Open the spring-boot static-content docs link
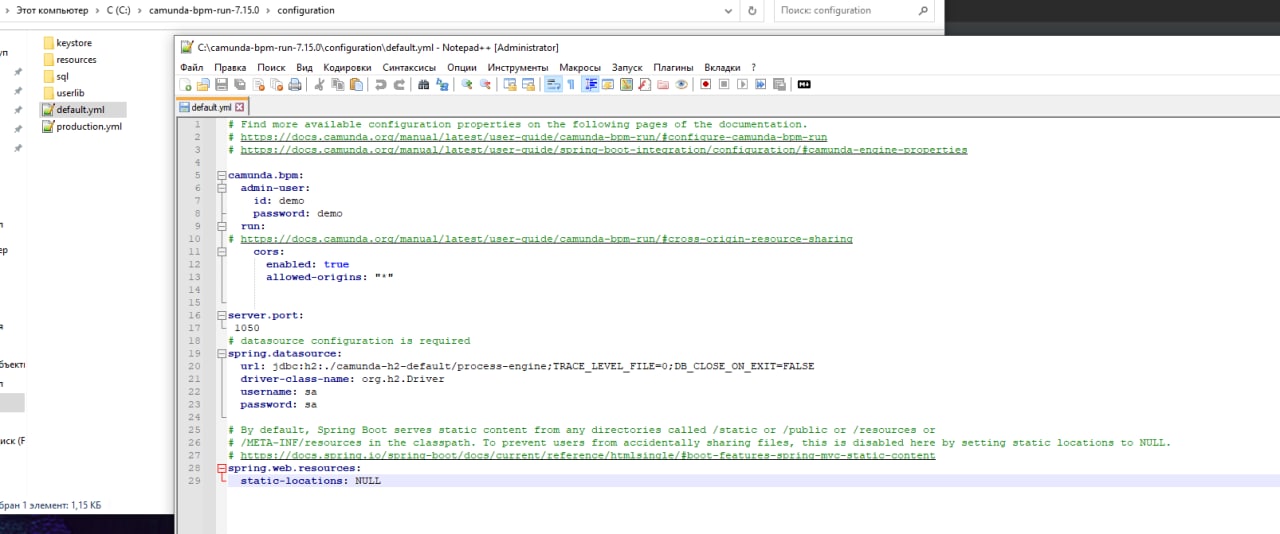The width and height of the screenshot is (1280, 534). click(588, 455)
